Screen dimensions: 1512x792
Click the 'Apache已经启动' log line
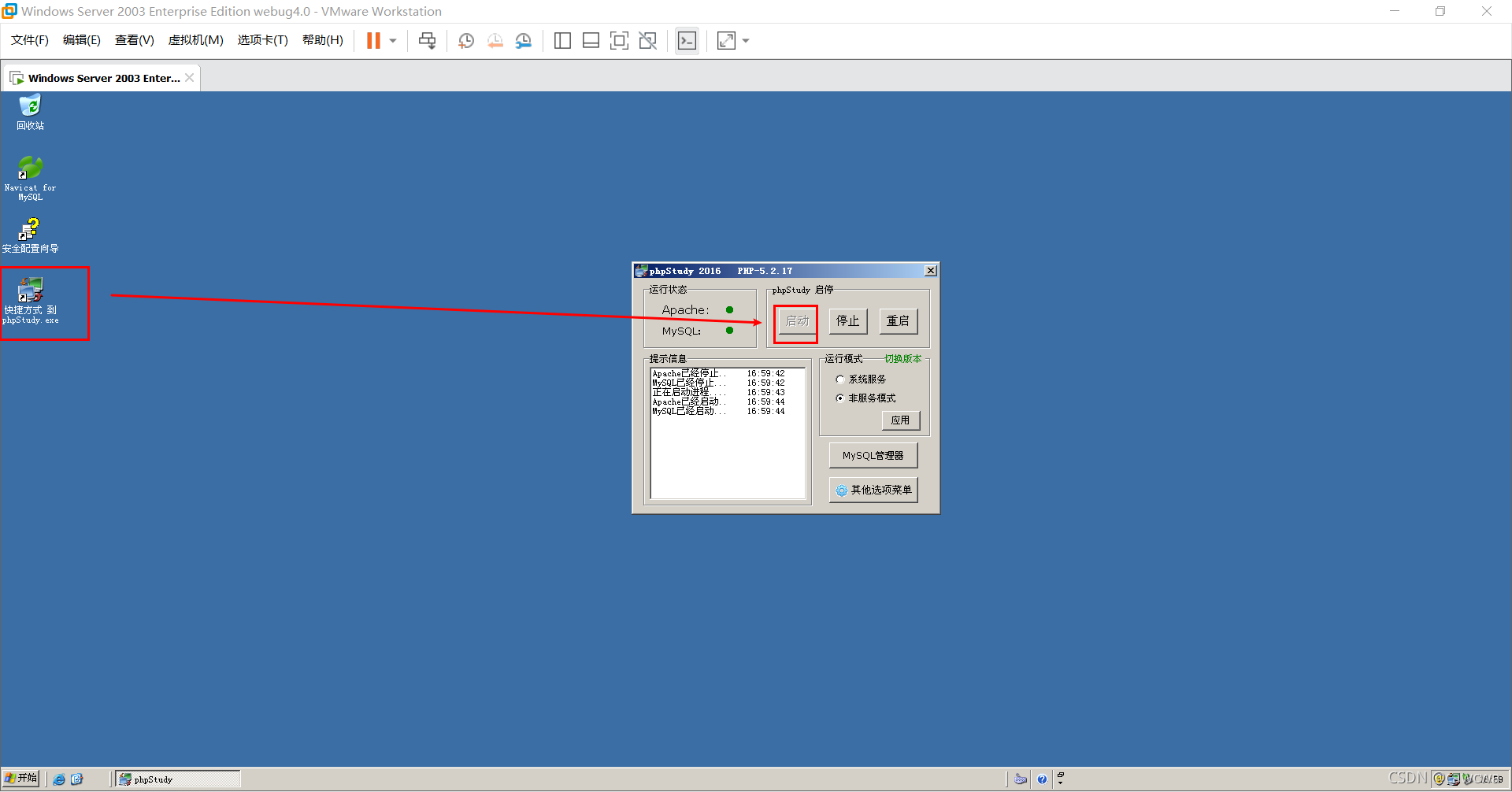click(718, 402)
